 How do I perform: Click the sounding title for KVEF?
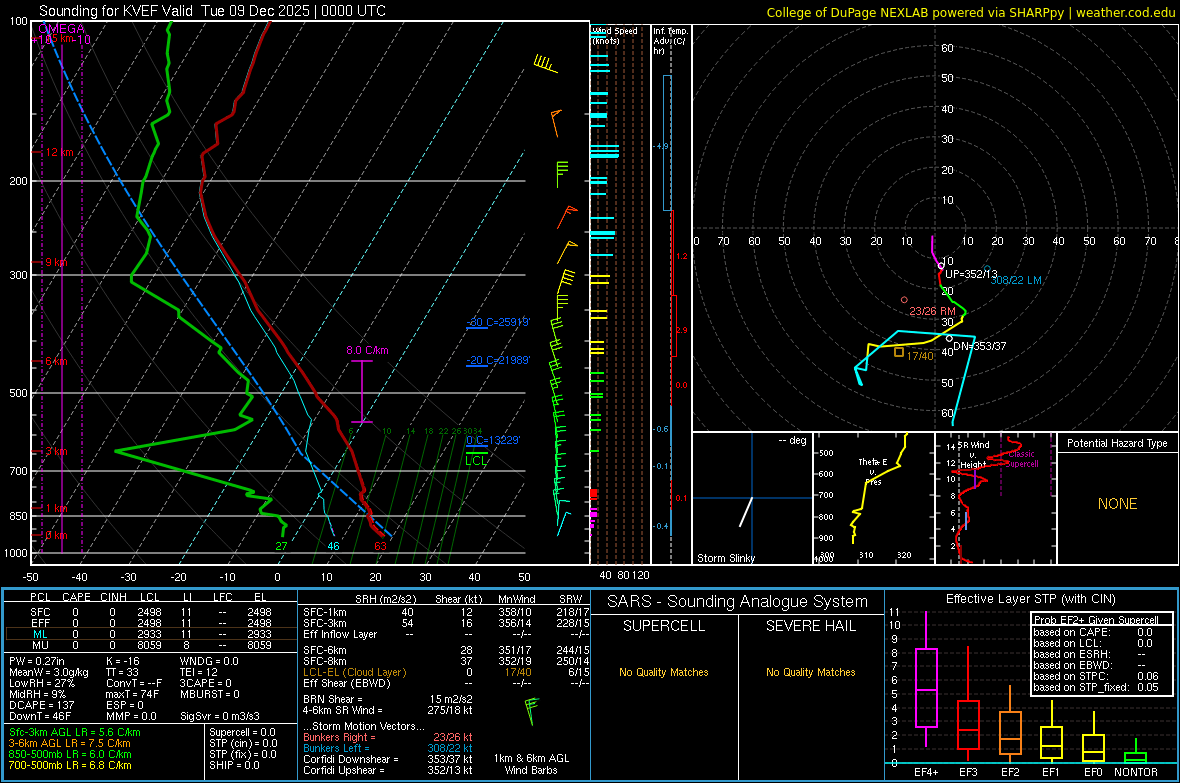pyautogui.click(x=212, y=11)
